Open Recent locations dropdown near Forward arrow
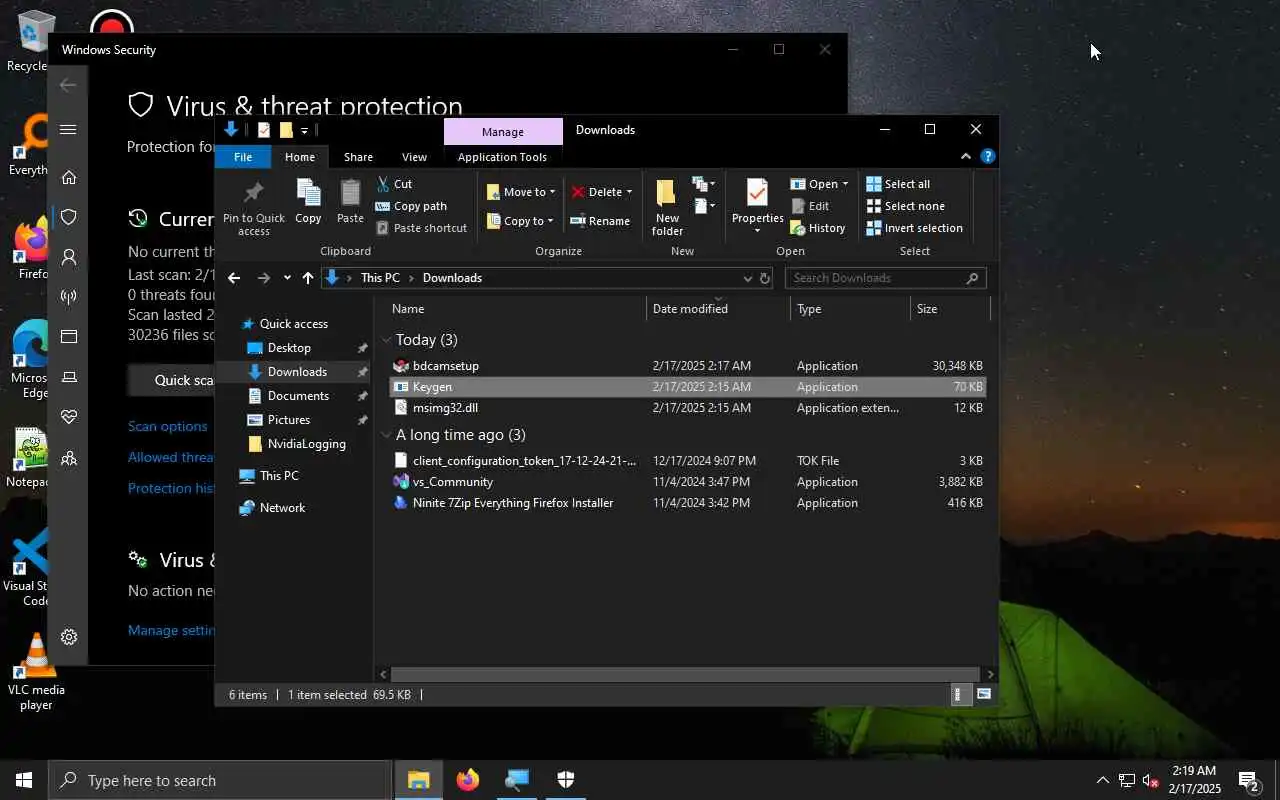This screenshot has height=800, width=1280. point(287,278)
